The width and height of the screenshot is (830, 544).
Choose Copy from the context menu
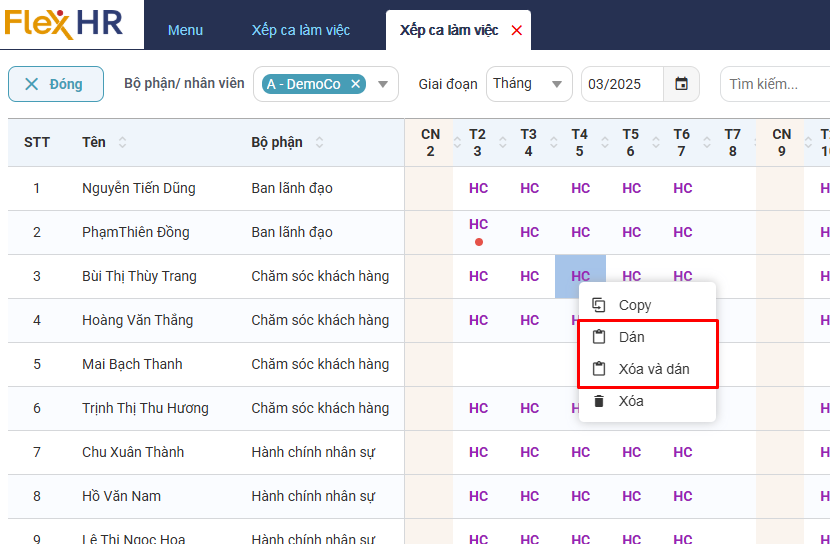(647, 305)
